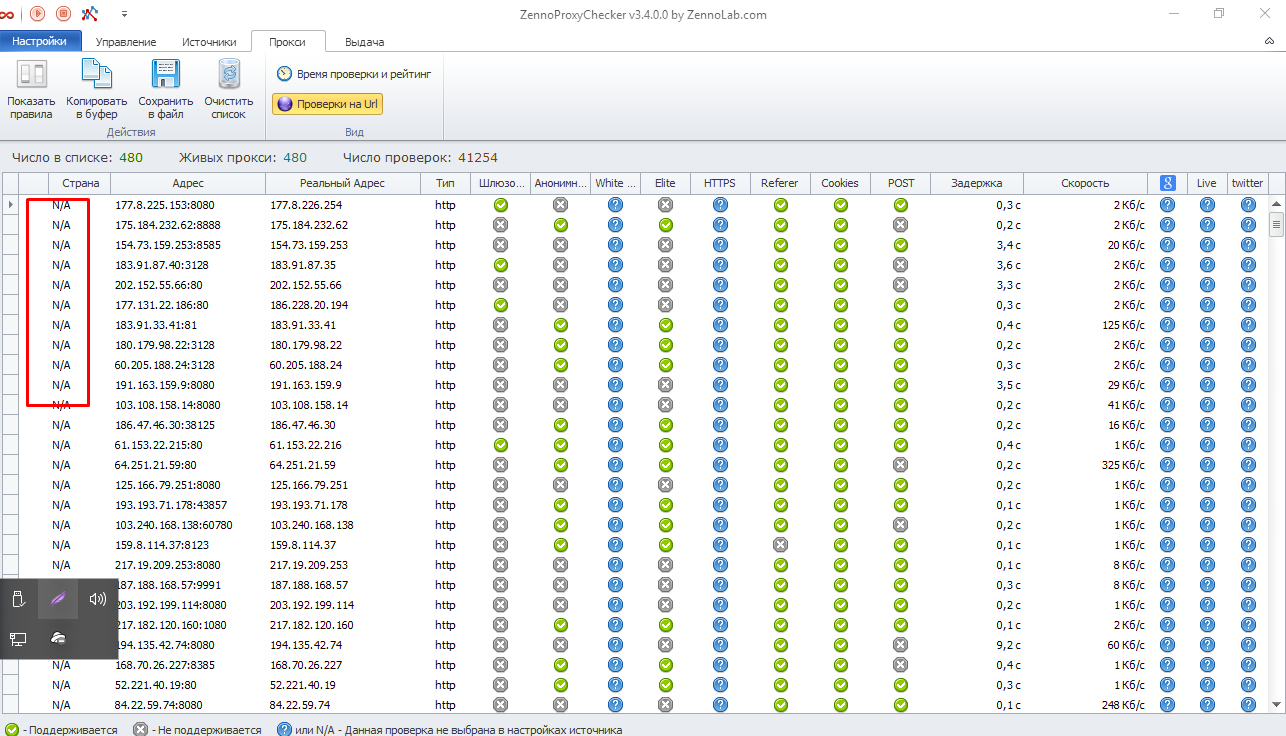
Task: Open the quick access toolbar dropdown arrow
Action: (124, 14)
